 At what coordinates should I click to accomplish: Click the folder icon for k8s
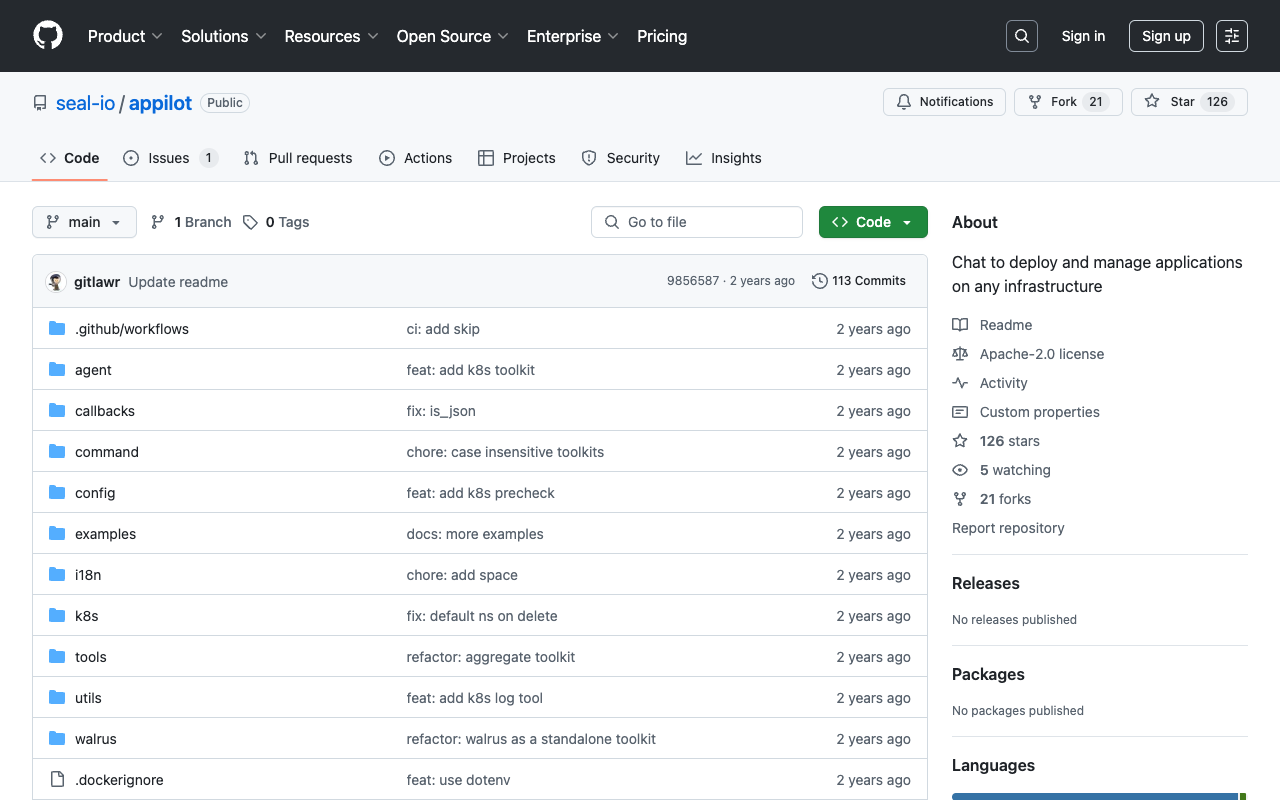pyautogui.click(x=57, y=615)
